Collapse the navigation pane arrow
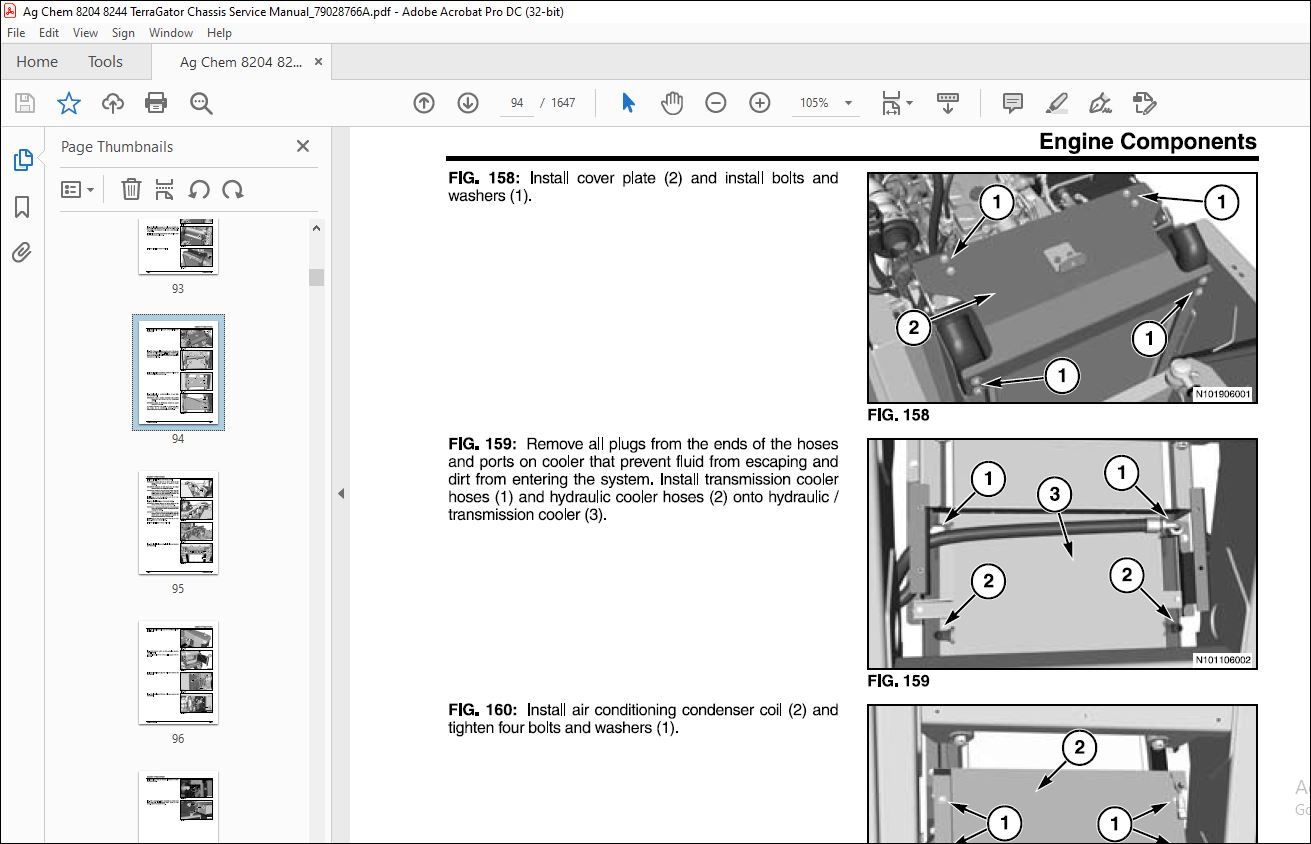1311x844 pixels. [340, 493]
